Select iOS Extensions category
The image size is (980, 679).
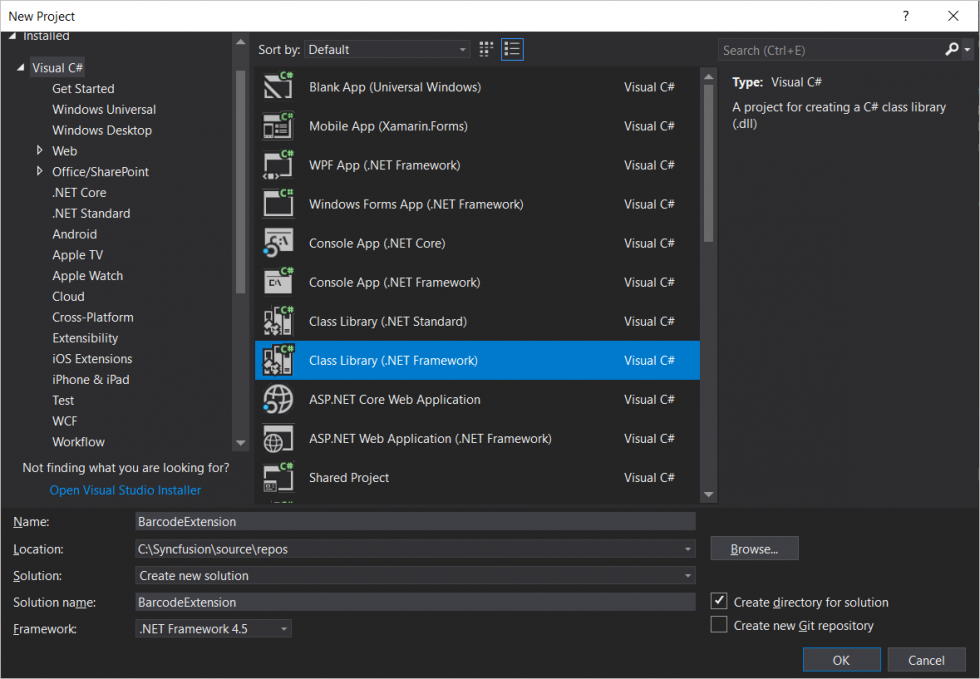pyautogui.click(x=92, y=359)
